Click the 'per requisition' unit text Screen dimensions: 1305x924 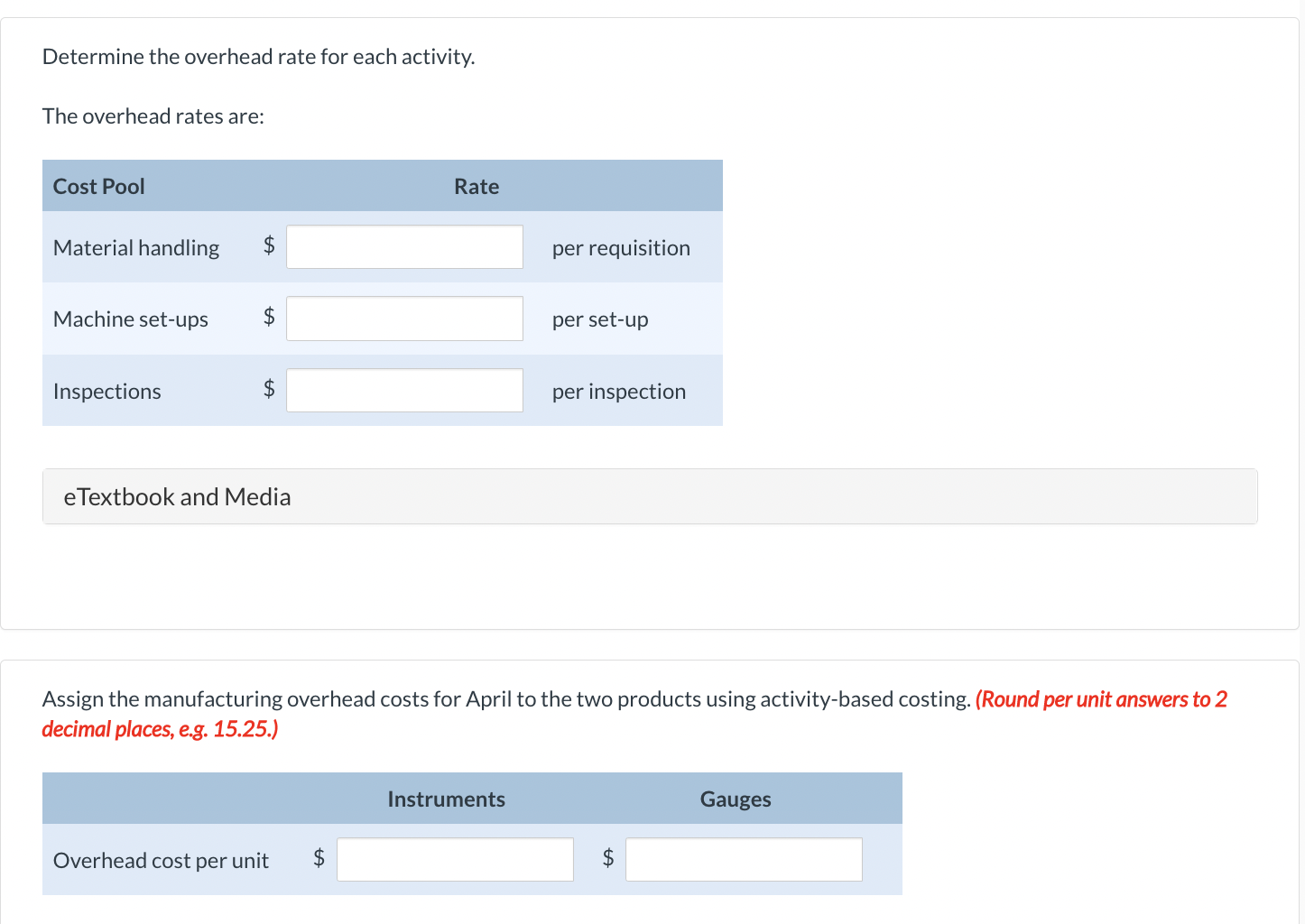[621, 248]
